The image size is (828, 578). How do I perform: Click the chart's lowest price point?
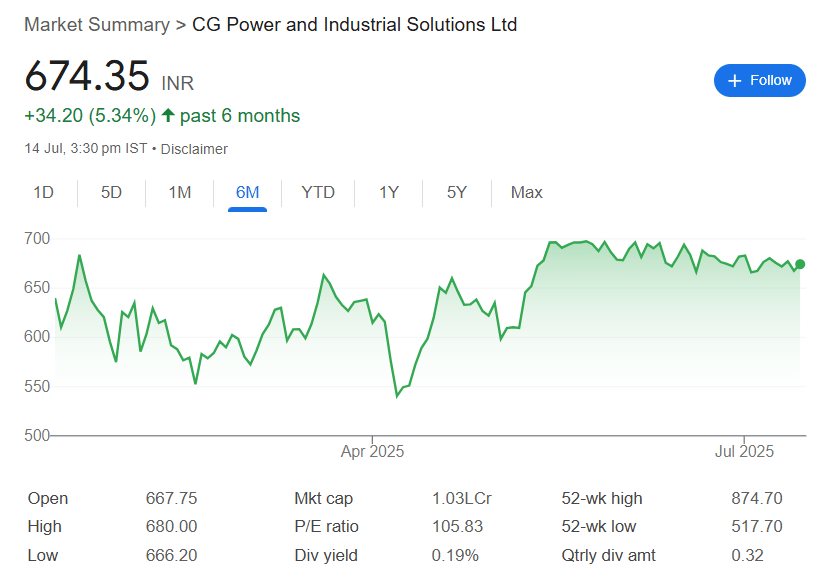pos(397,396)
